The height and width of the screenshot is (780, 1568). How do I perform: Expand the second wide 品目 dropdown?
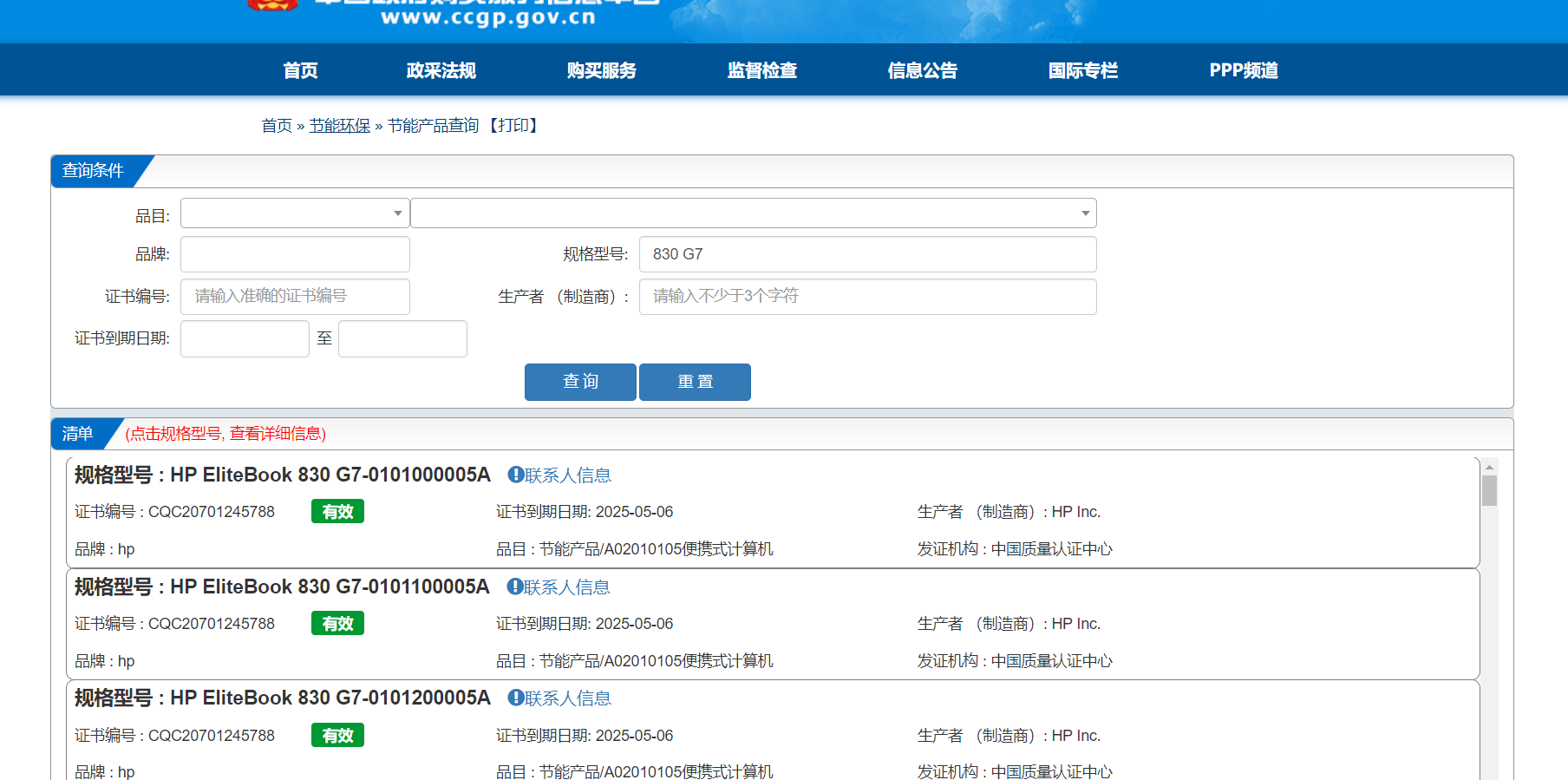pos(754,213)
